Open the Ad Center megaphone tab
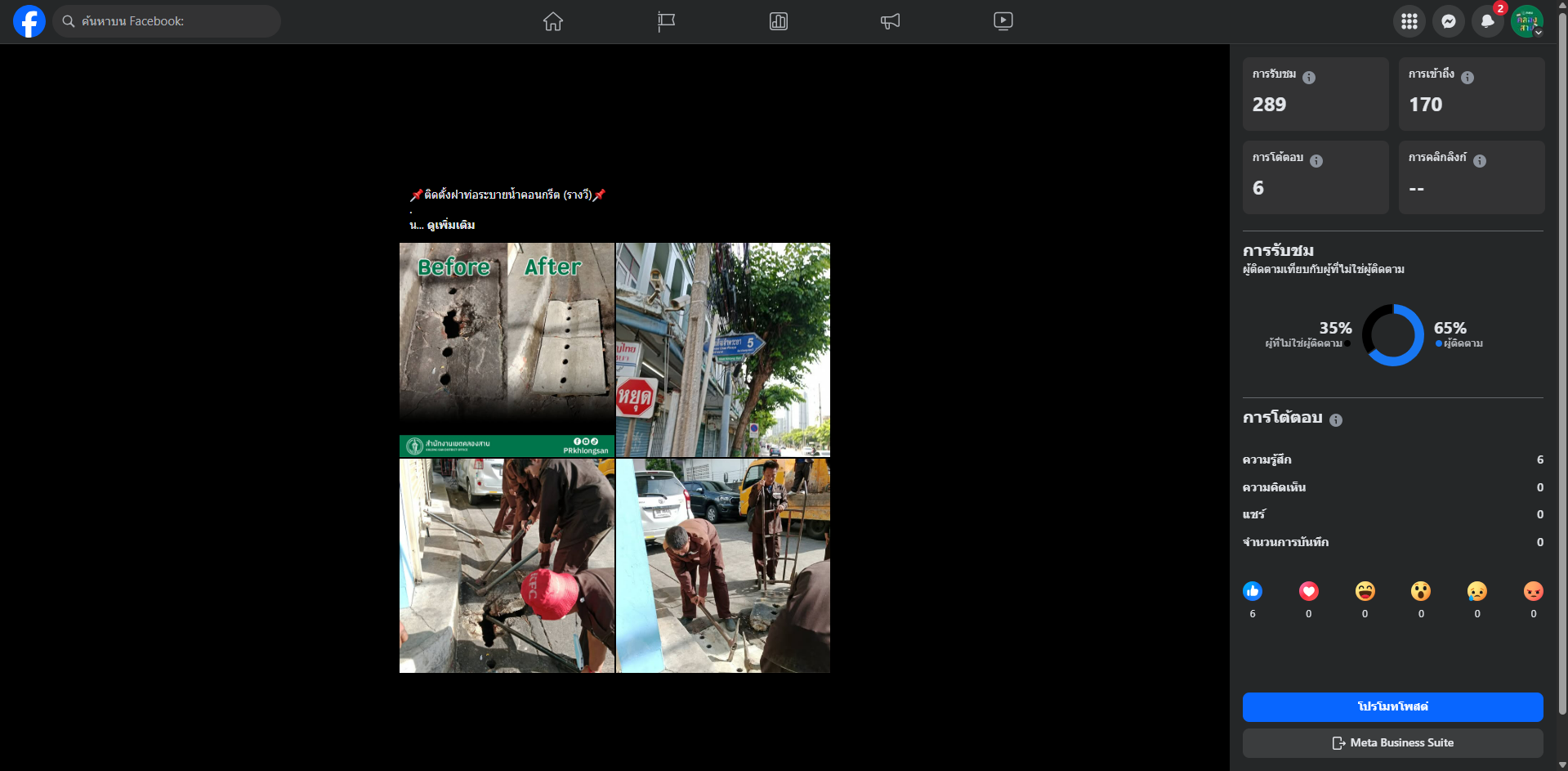Image resolution: width=1568 pixels, height=771 pixels. coord(891,21)
